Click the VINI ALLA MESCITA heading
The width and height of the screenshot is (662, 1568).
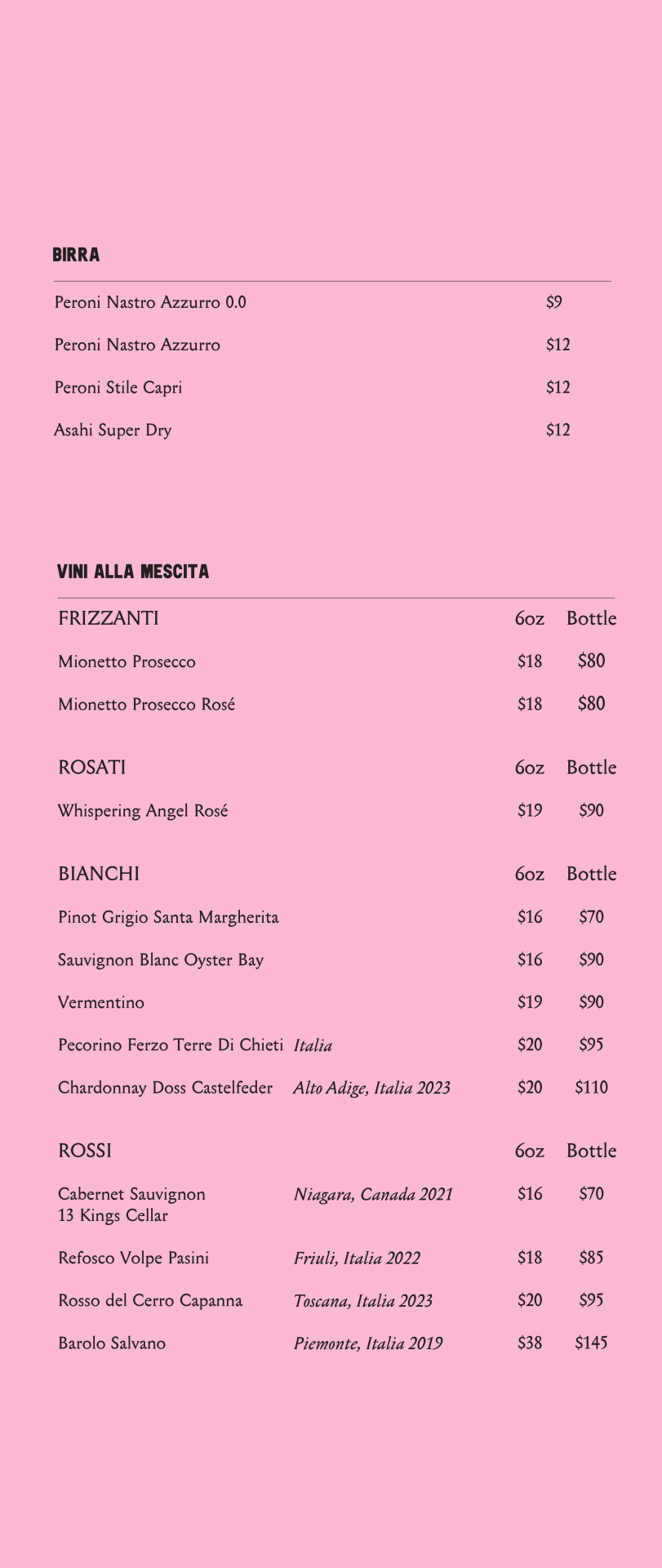coord(133,572)
